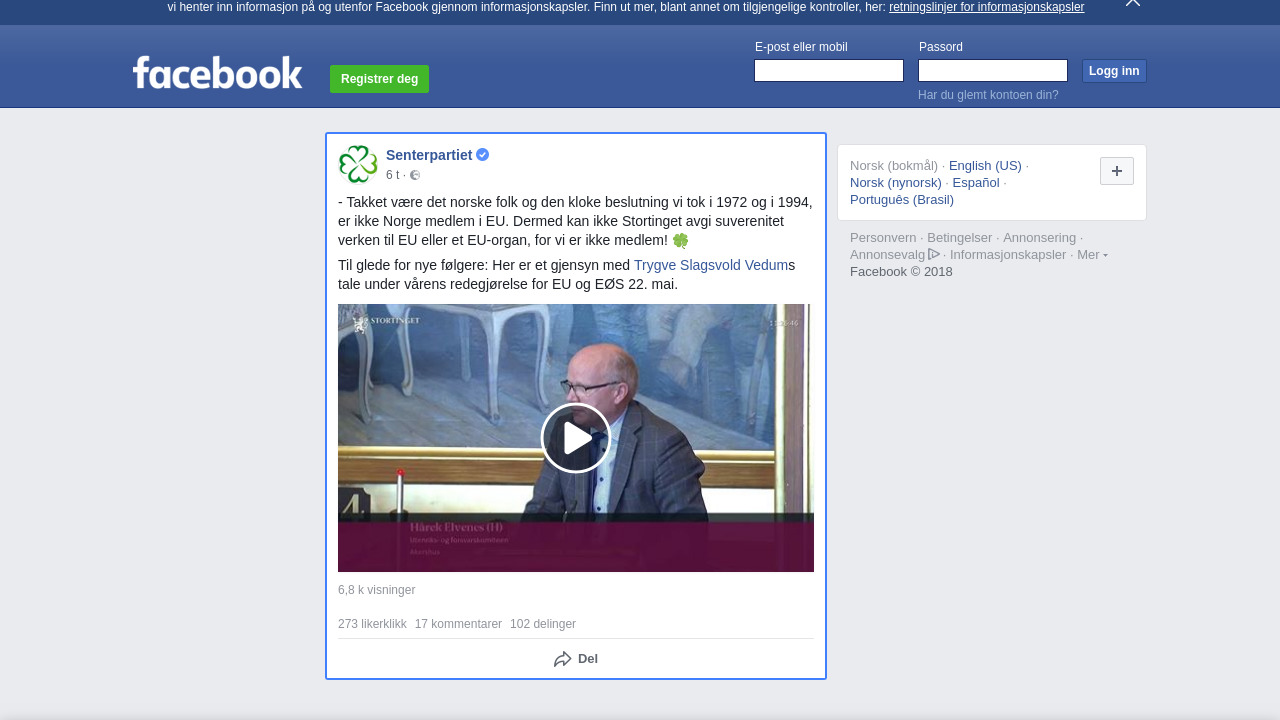Open Senterpartiet's clover profile picture
This screenshot has width=1280, height=720.
click(x=358, y=164)
